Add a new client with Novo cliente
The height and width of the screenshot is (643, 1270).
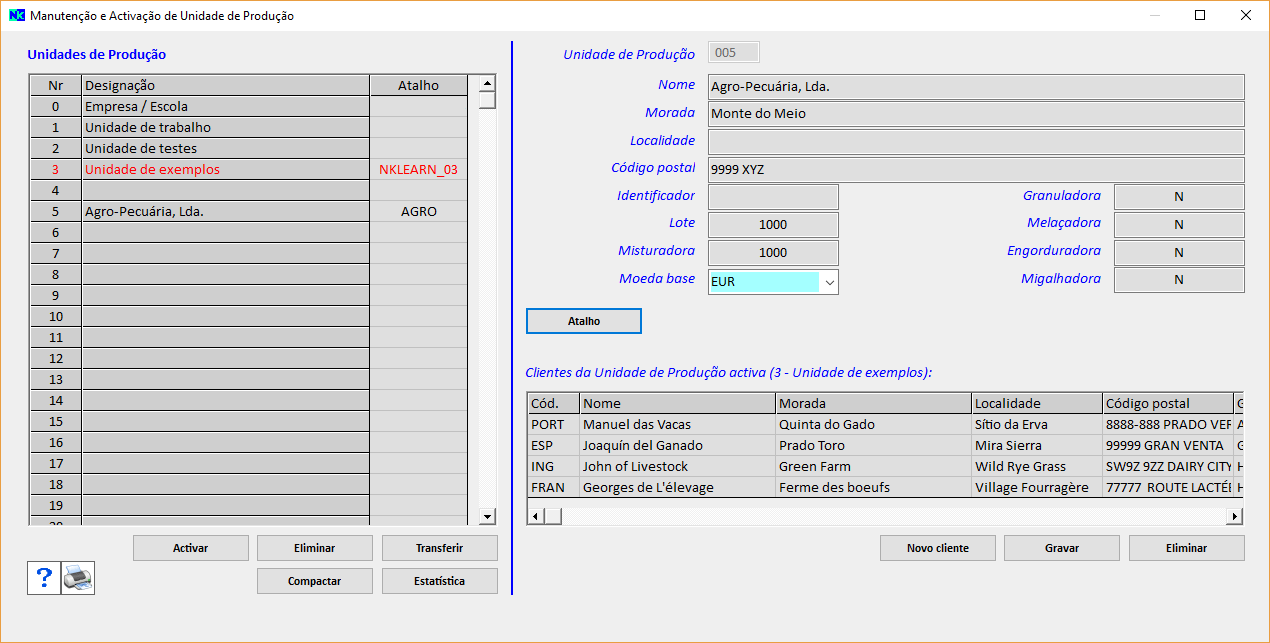coord(938,548)
